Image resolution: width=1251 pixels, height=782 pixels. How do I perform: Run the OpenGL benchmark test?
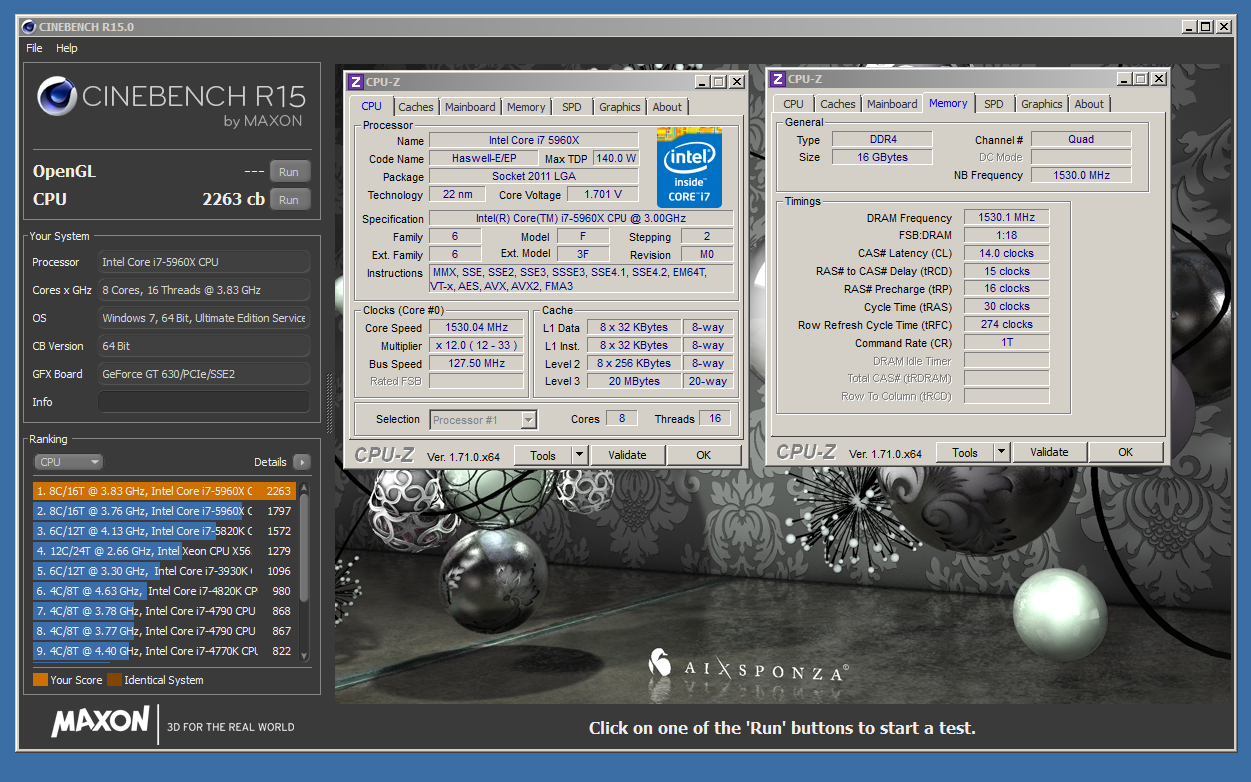tap(289, 171)
